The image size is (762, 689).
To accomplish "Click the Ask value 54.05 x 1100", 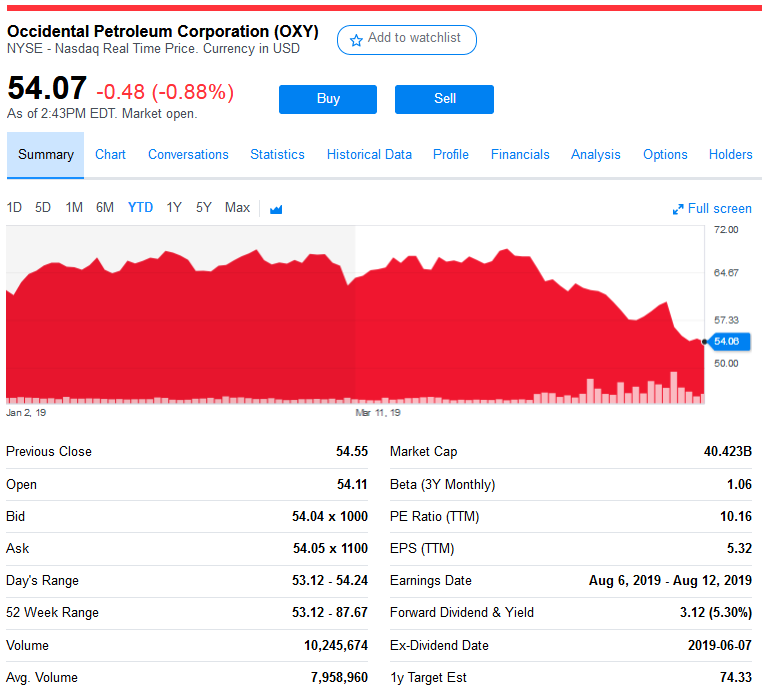I will click(330, 549).
